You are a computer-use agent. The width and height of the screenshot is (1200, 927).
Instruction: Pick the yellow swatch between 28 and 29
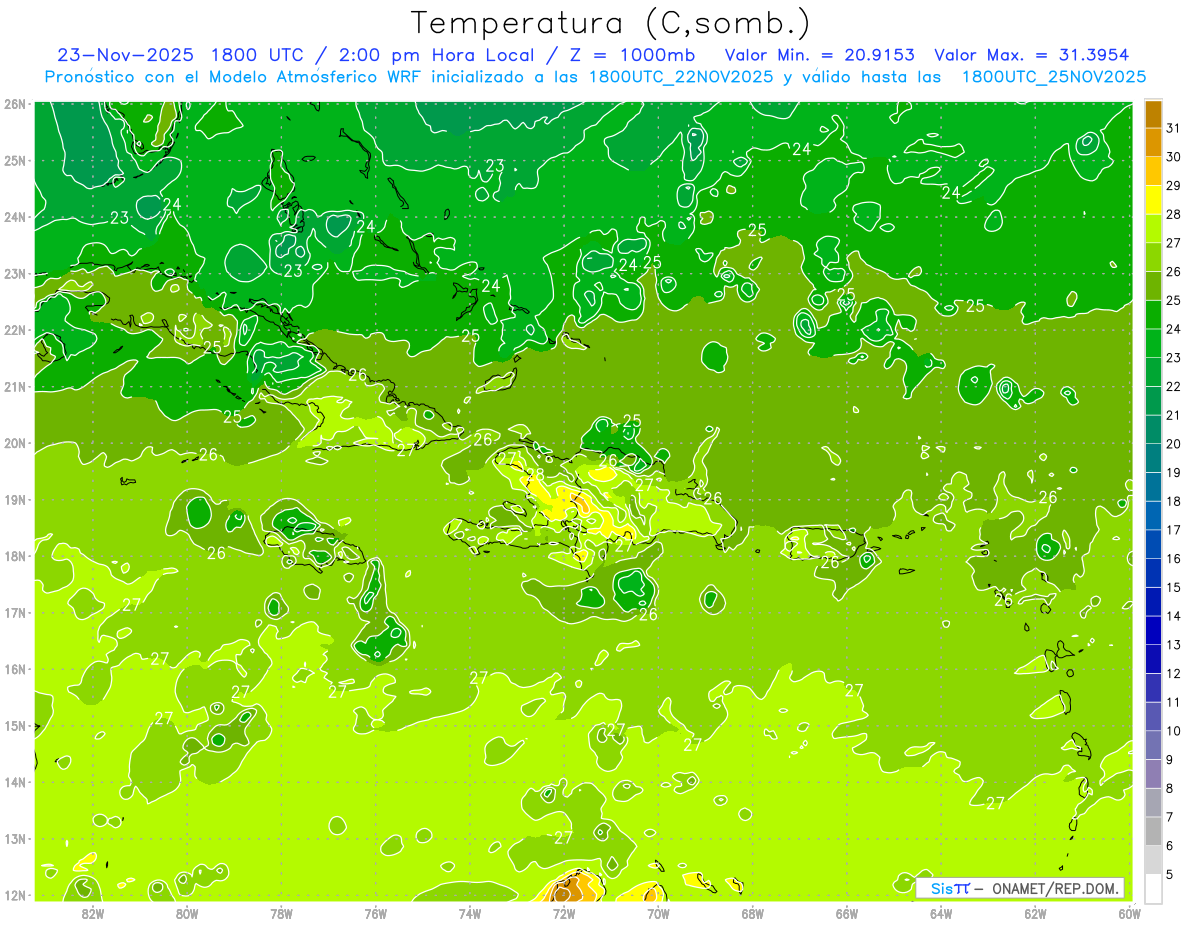pos(1153,199)
